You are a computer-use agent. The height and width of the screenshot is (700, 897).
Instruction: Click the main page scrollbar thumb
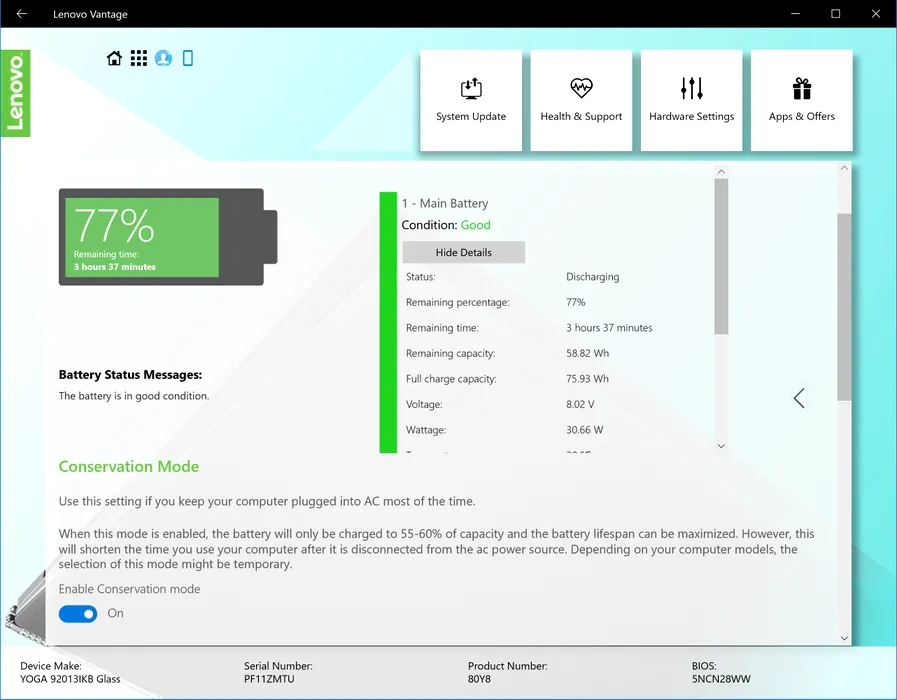844,307
